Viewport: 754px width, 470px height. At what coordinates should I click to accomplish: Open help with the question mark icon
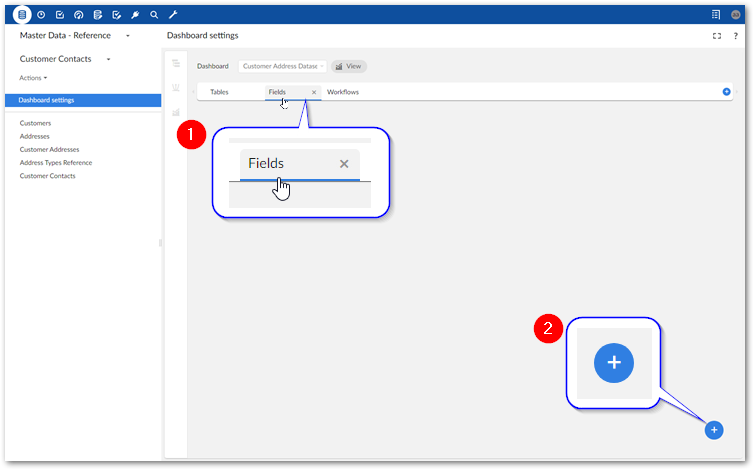736,36
